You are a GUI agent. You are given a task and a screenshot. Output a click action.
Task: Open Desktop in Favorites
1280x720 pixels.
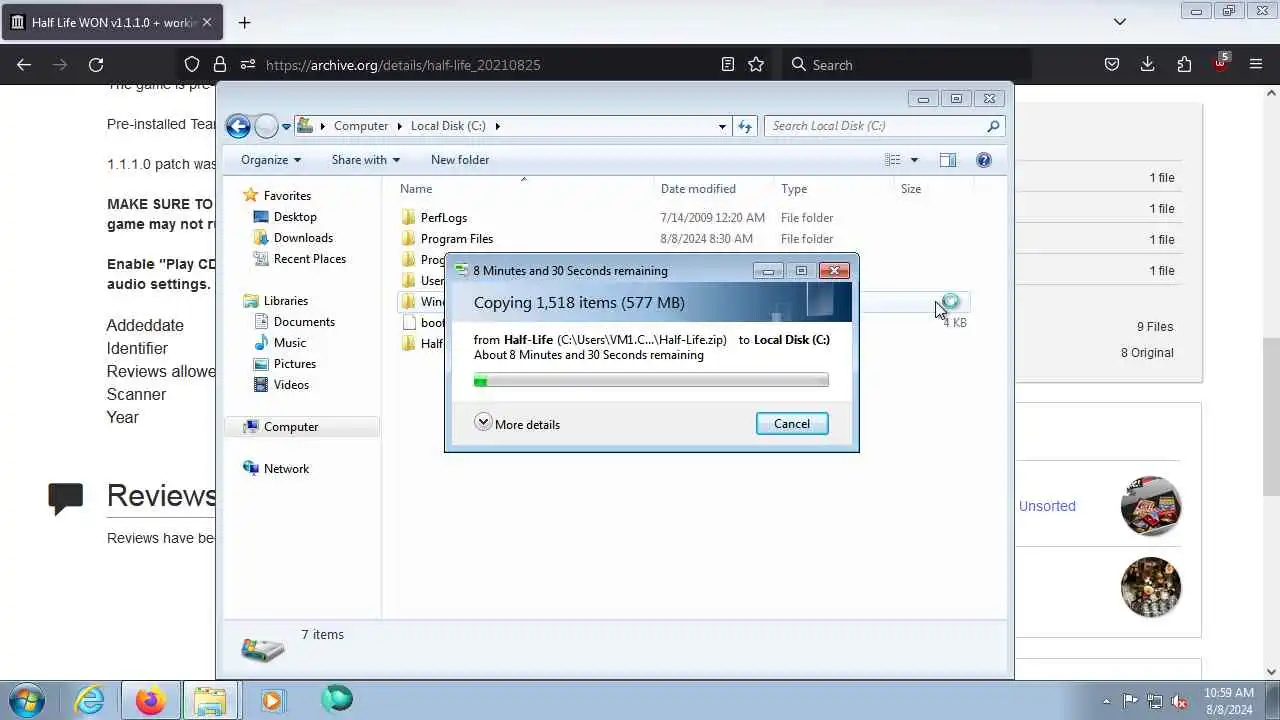click(295, 217)
